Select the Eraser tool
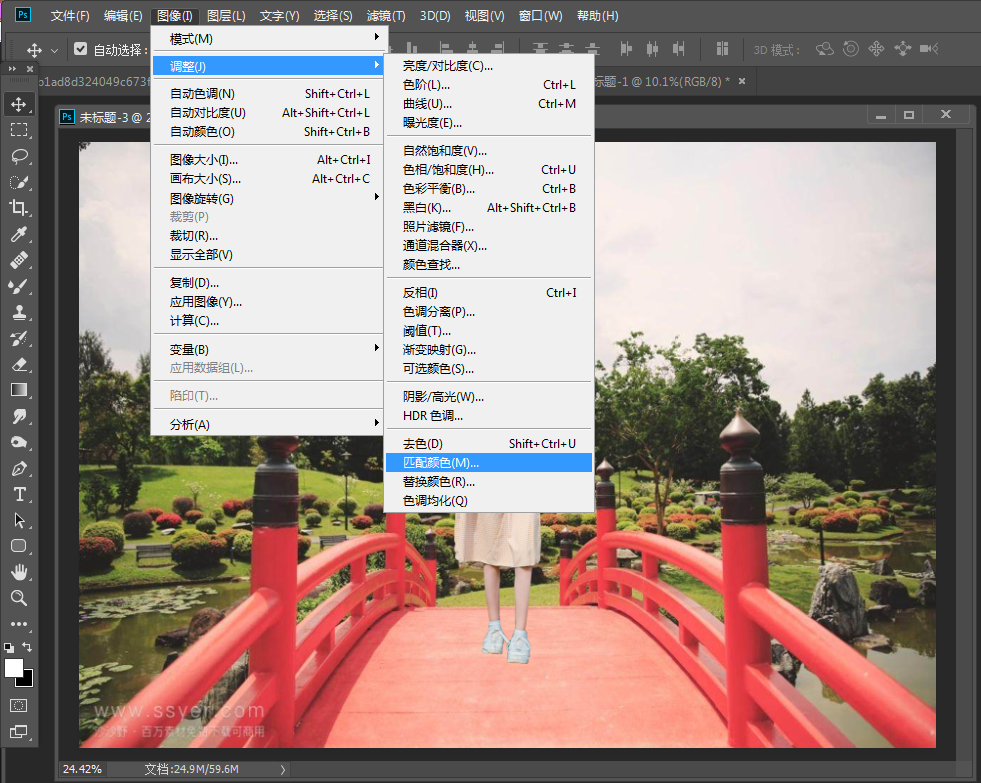Viewport: 981px width, 783px height. [x=19, y=364]
